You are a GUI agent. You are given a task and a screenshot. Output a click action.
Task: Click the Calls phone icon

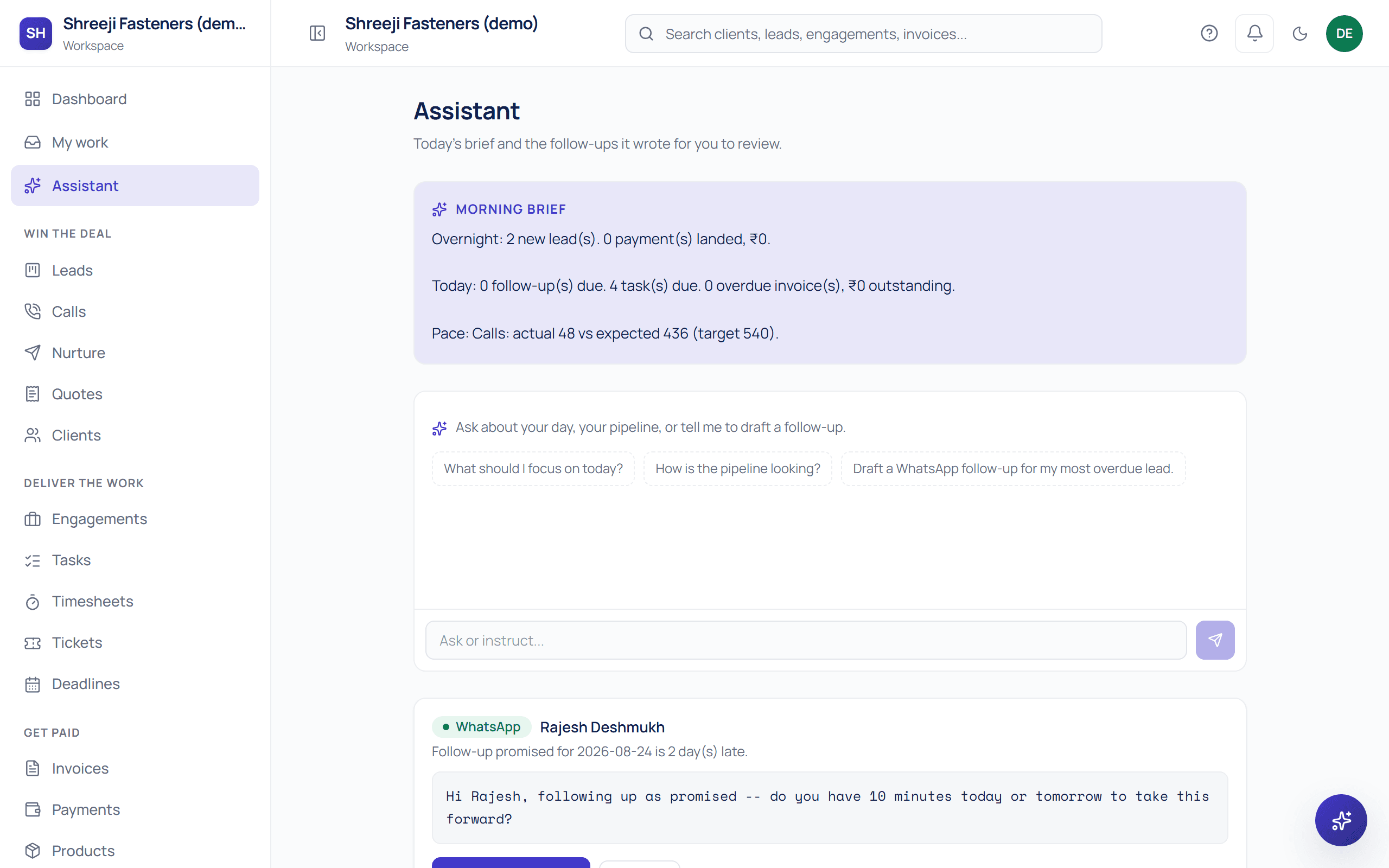(x=33, y=311)
